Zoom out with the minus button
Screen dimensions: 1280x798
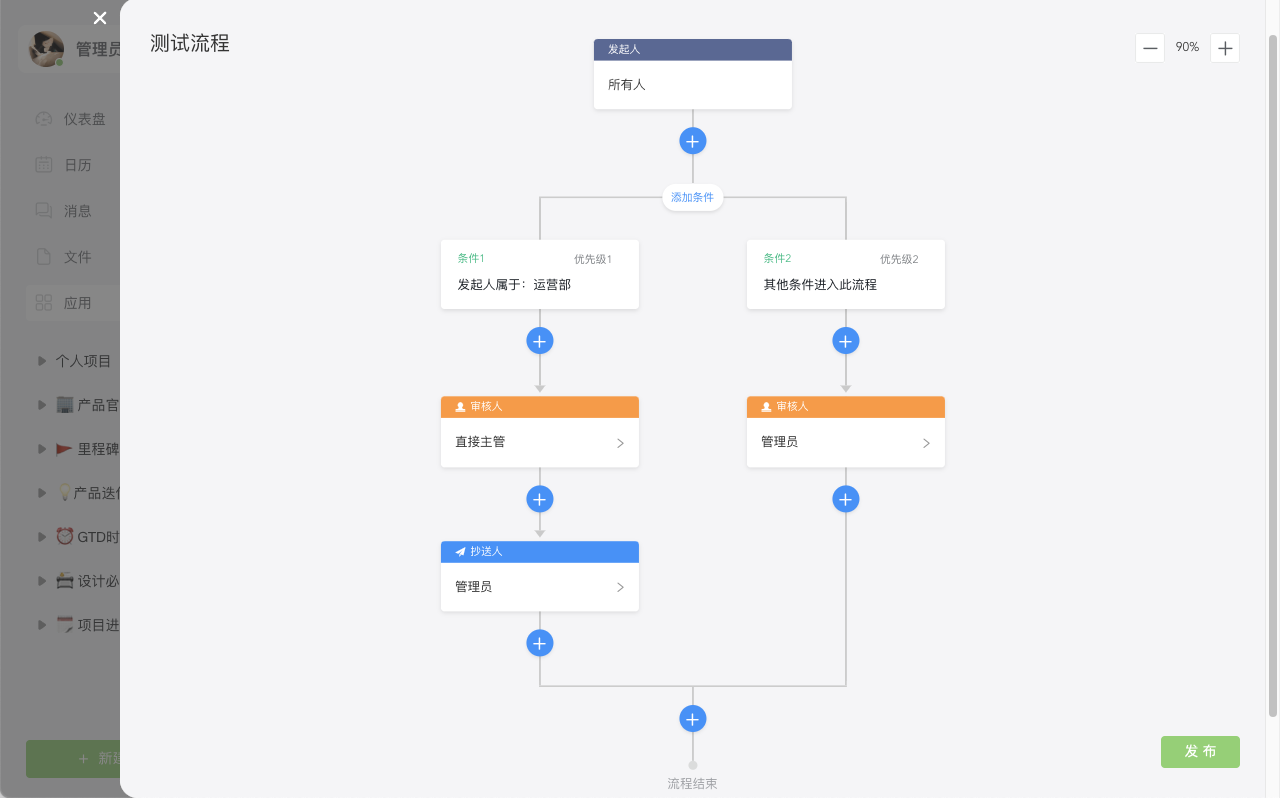pos(1150,48)
